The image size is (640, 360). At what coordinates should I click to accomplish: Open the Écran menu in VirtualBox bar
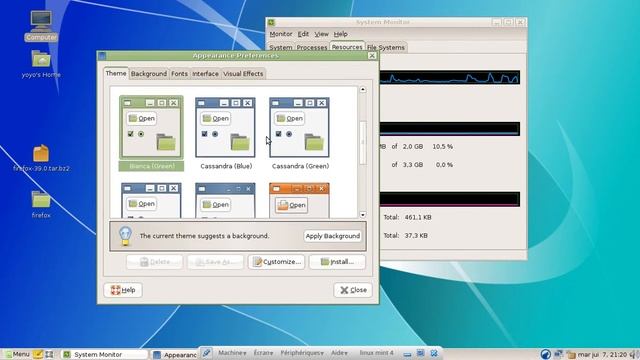[263, 353]
